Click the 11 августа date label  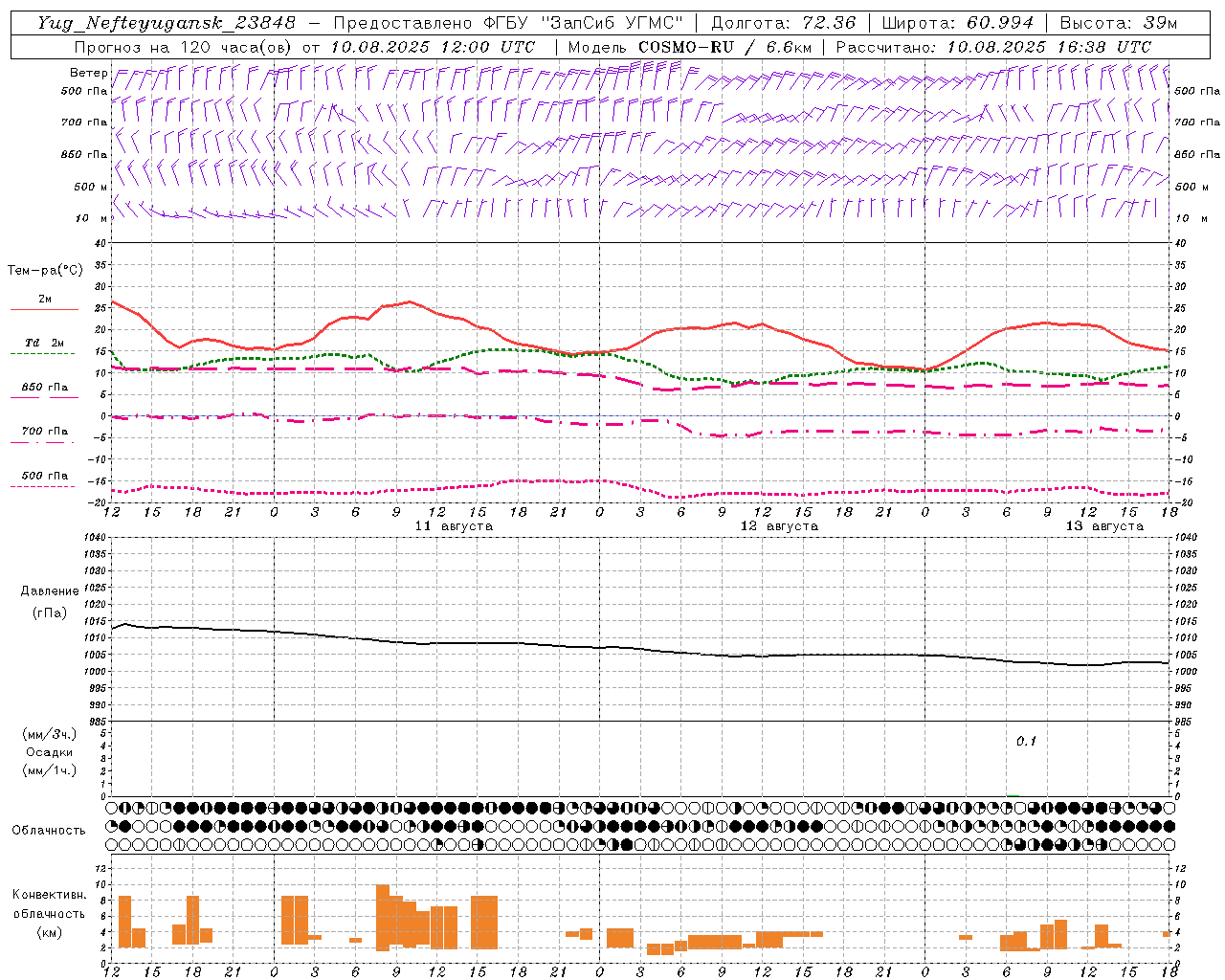454,526
